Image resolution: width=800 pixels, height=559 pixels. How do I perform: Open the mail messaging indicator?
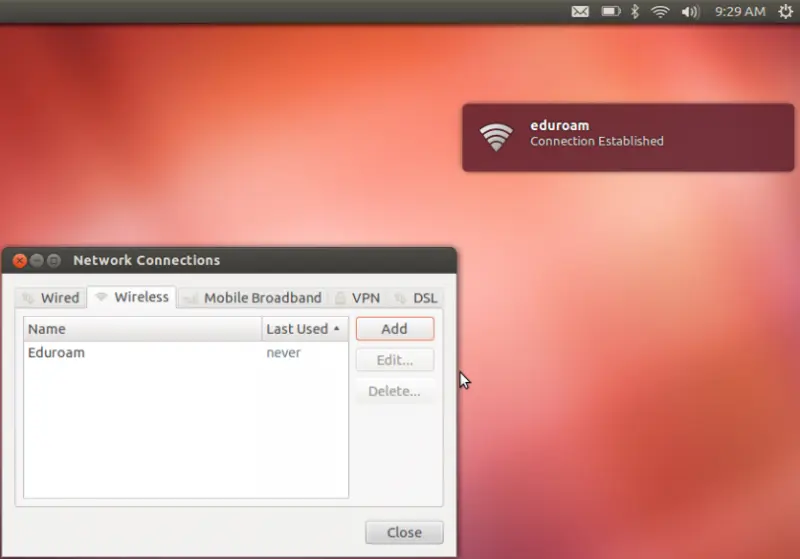tap(580, 12)
